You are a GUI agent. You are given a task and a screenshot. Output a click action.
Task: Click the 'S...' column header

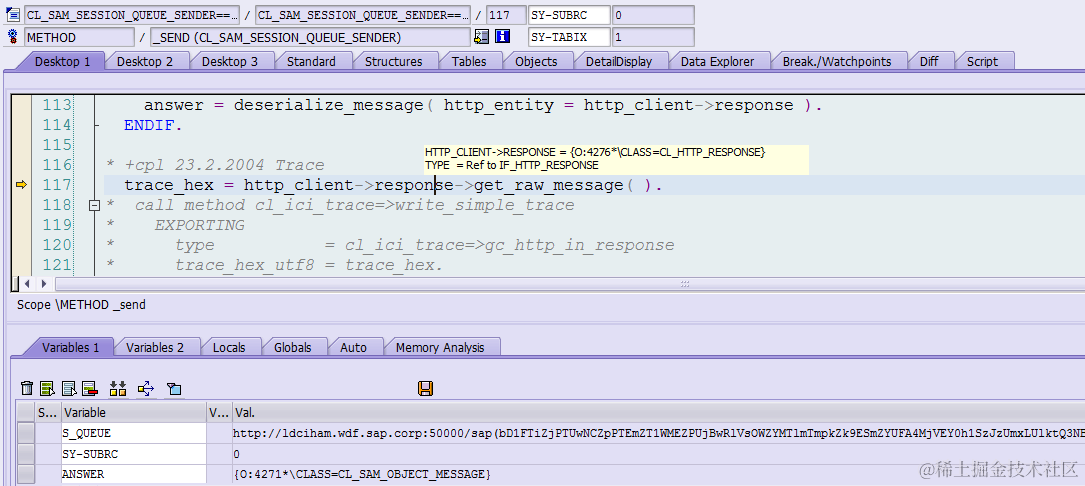coord(48,413)
